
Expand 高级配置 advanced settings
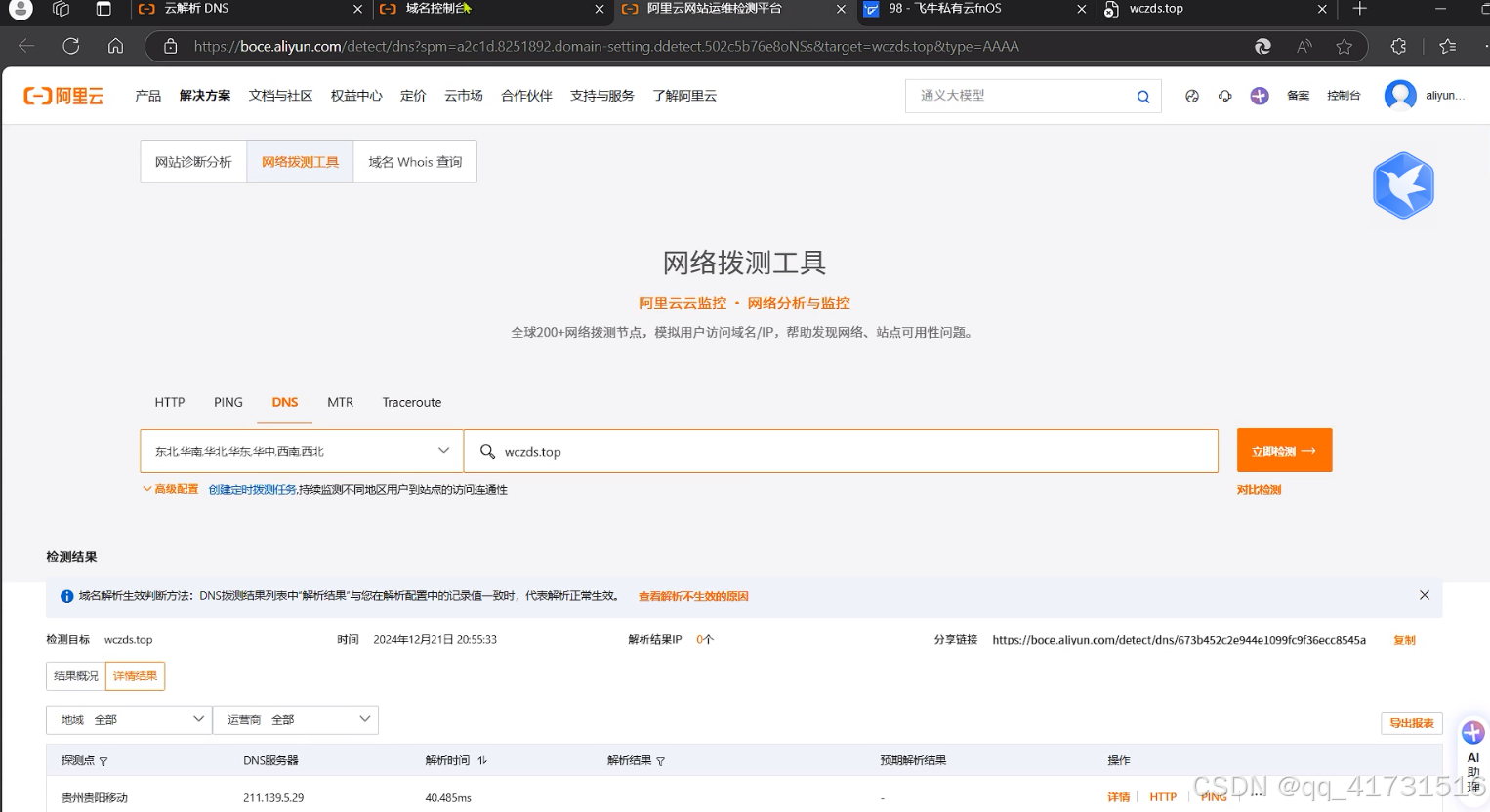(x=170, y=489)
